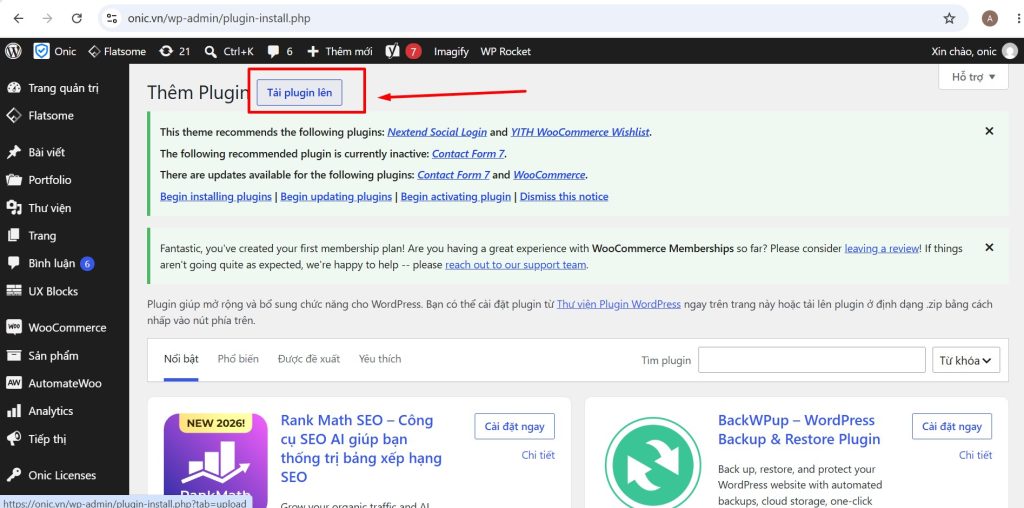Click the Tải plugin lên button
The width and height of the screenshot is (1024, 508).
pos(299,93)
